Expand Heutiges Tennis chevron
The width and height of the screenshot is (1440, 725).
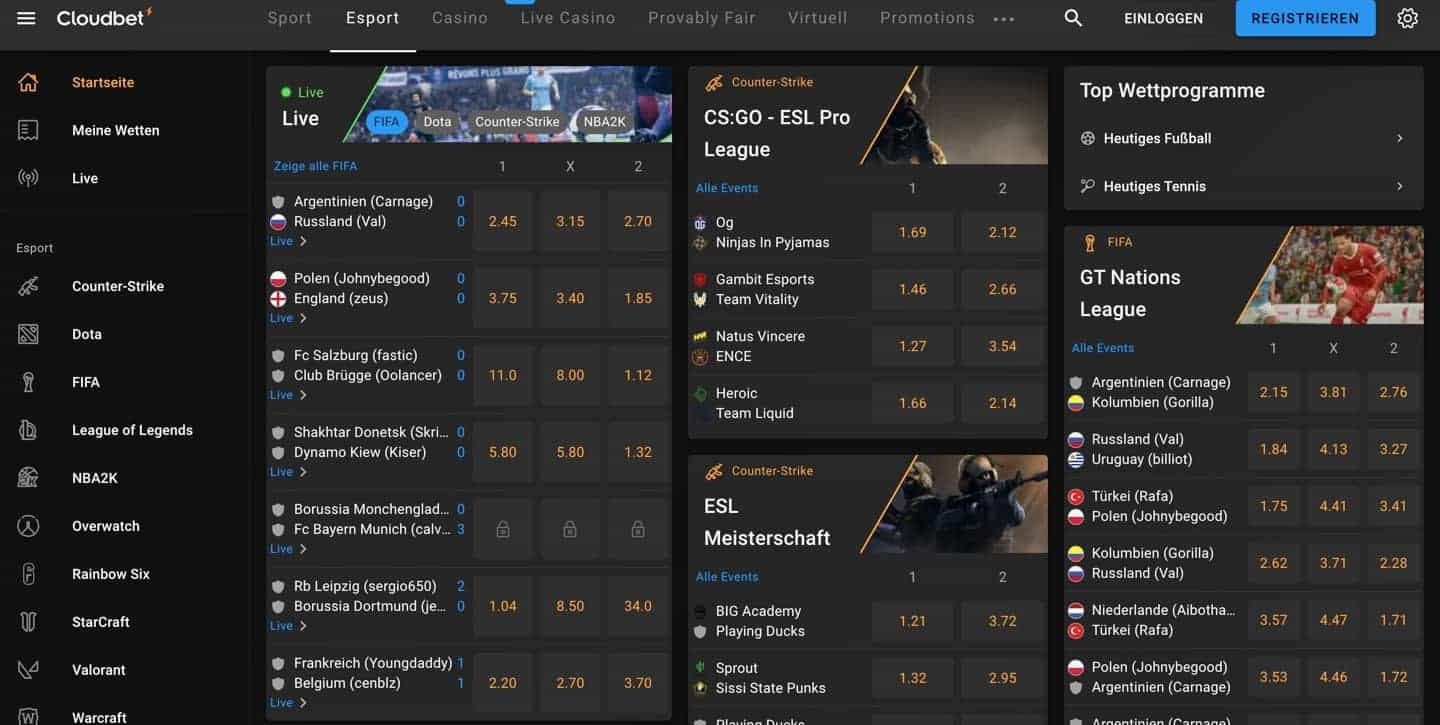point(1399,186)
